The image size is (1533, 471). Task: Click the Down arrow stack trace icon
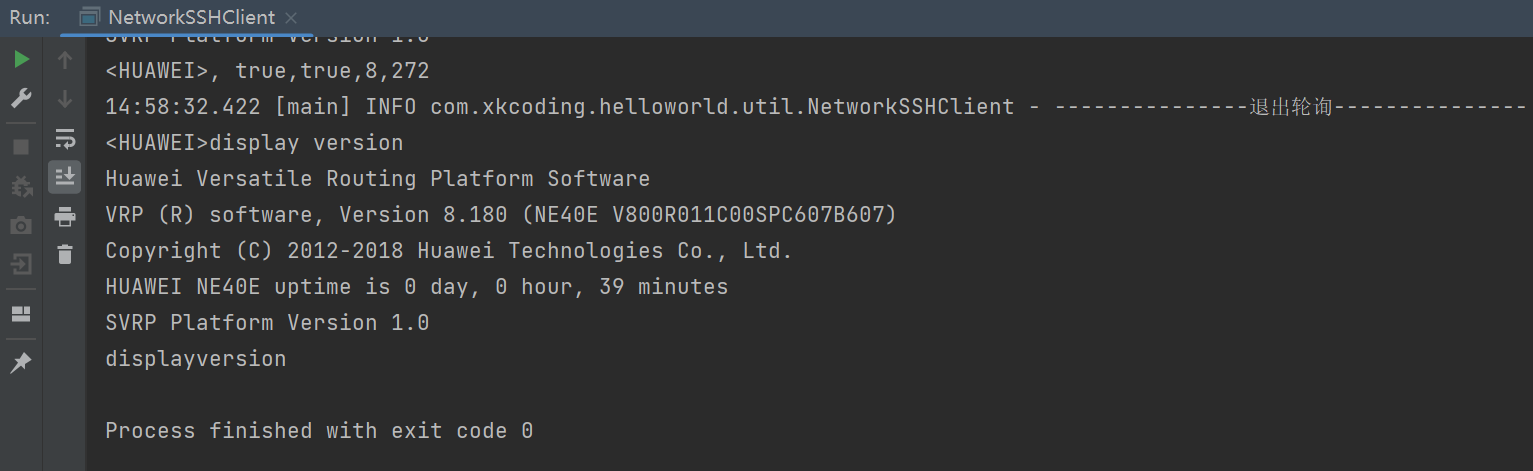point(65,99)
